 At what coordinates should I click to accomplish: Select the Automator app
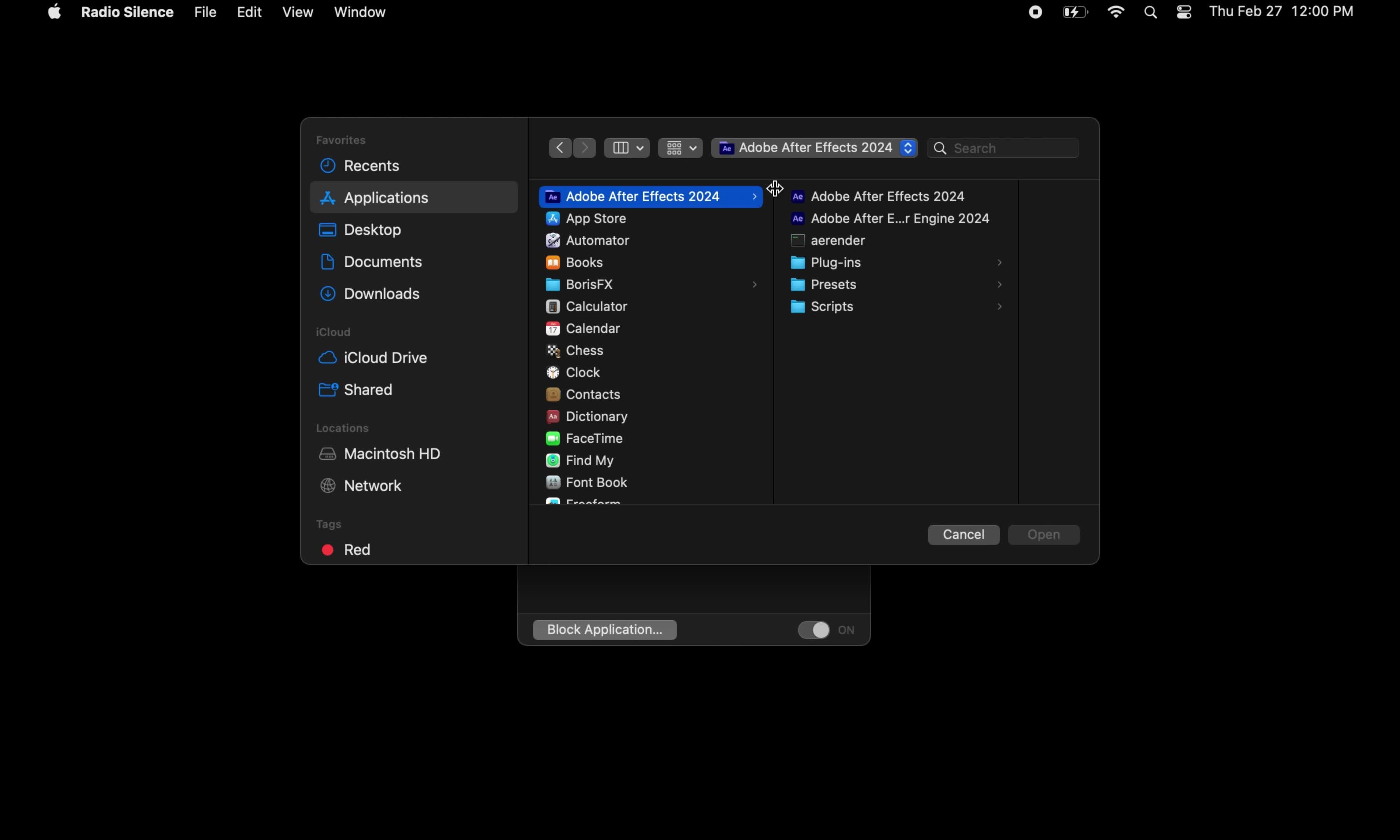coord(597,241)
